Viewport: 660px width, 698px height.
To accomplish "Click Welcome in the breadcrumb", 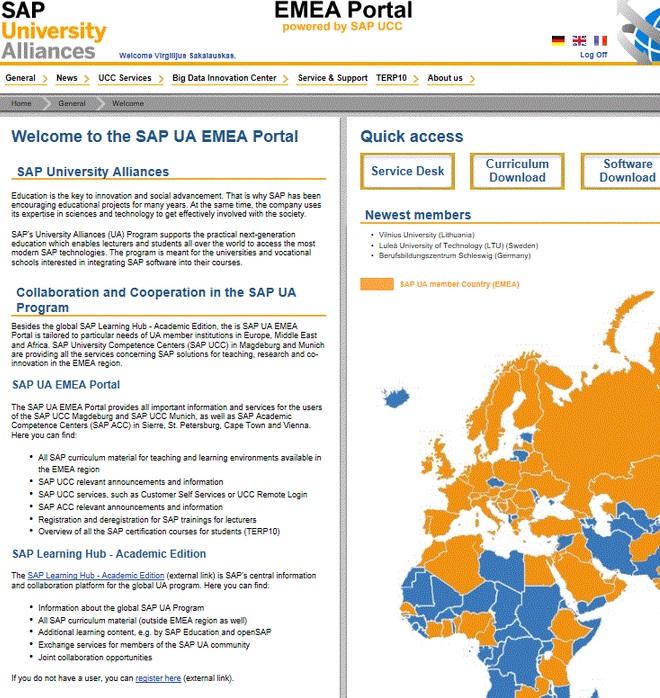I will pyautogui.click(x=128, y=103).
